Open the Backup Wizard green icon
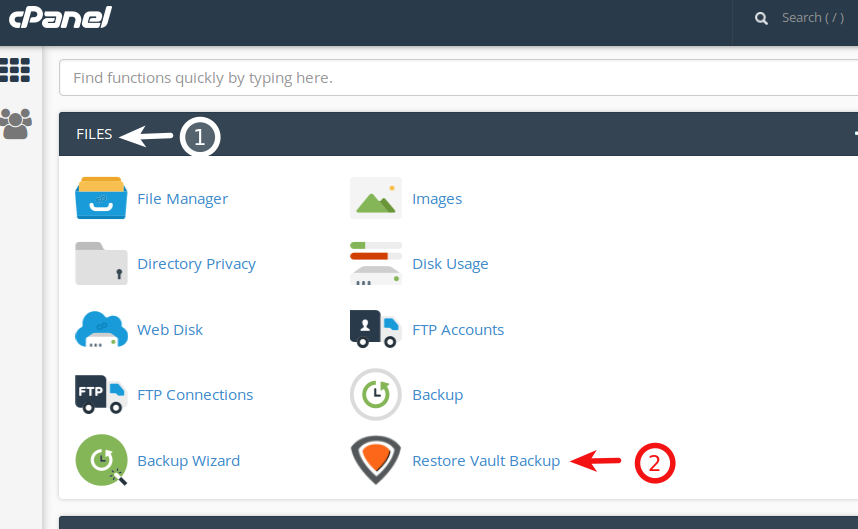Image resolution: width=858 pixels, height=529 pixels. click(x=101, y=460)
